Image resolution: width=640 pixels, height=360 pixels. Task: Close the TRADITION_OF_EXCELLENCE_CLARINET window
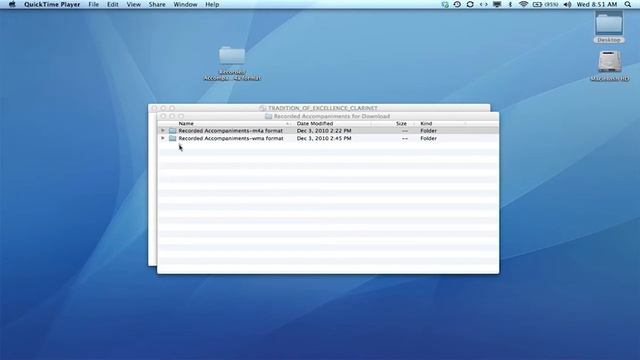coord(154,108)
